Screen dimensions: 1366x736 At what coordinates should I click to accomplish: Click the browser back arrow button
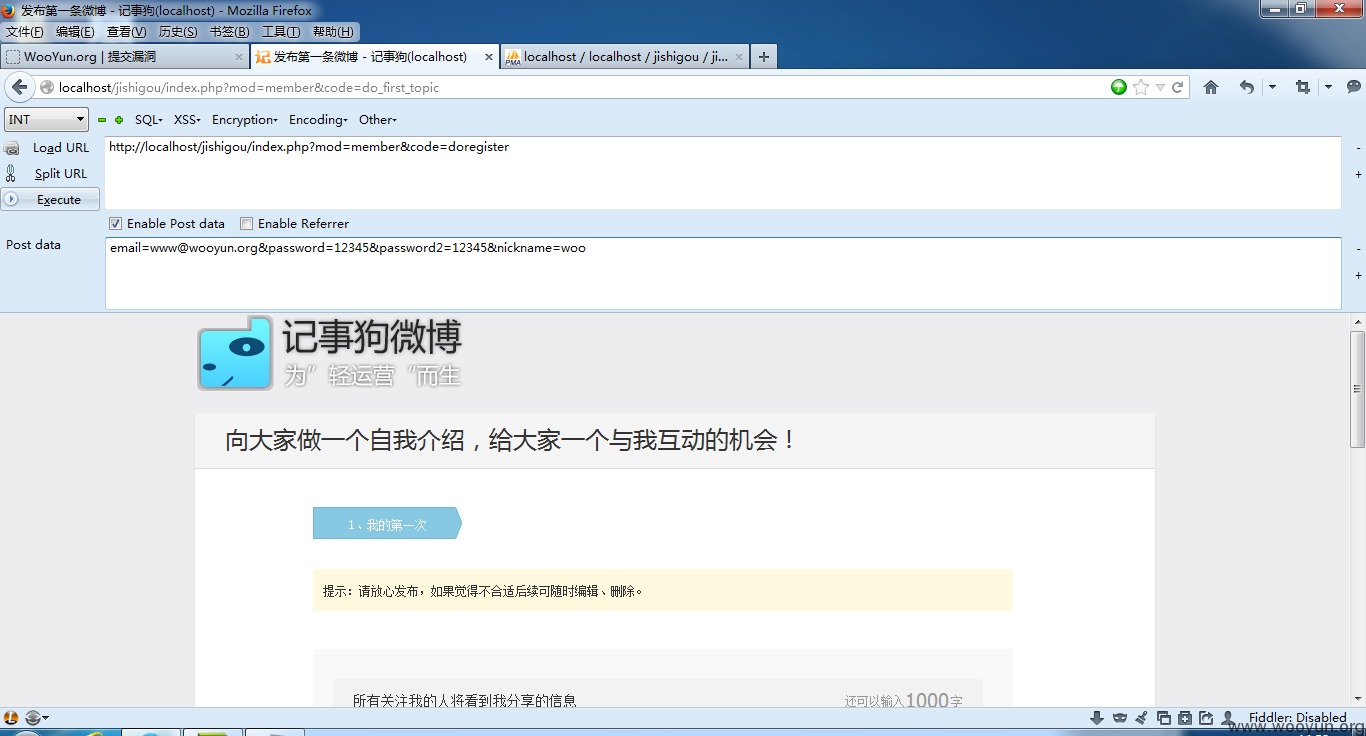pyautogui.click(x=20, y=87)
